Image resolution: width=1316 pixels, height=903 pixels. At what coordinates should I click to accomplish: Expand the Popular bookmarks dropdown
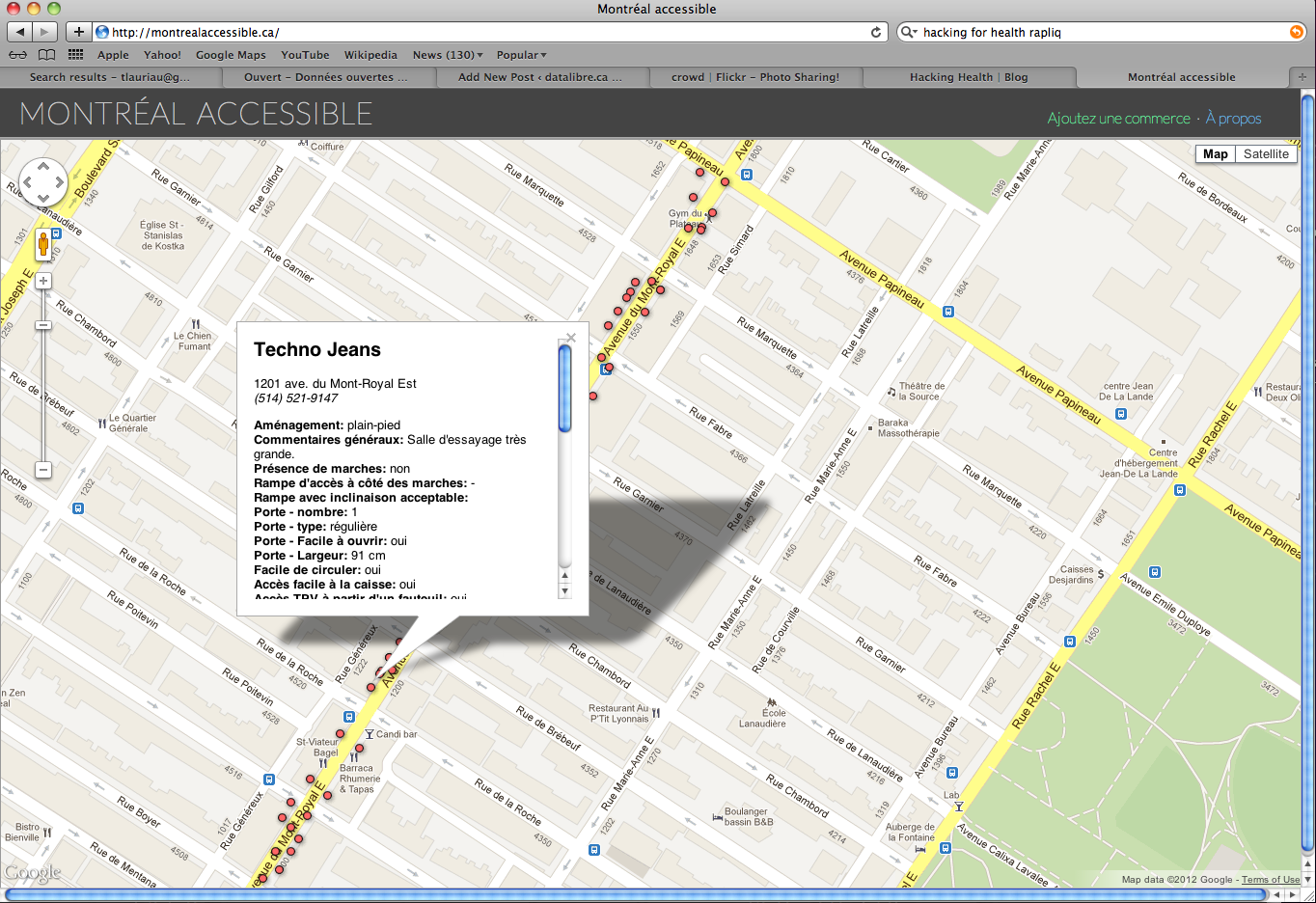coord(521,55)
